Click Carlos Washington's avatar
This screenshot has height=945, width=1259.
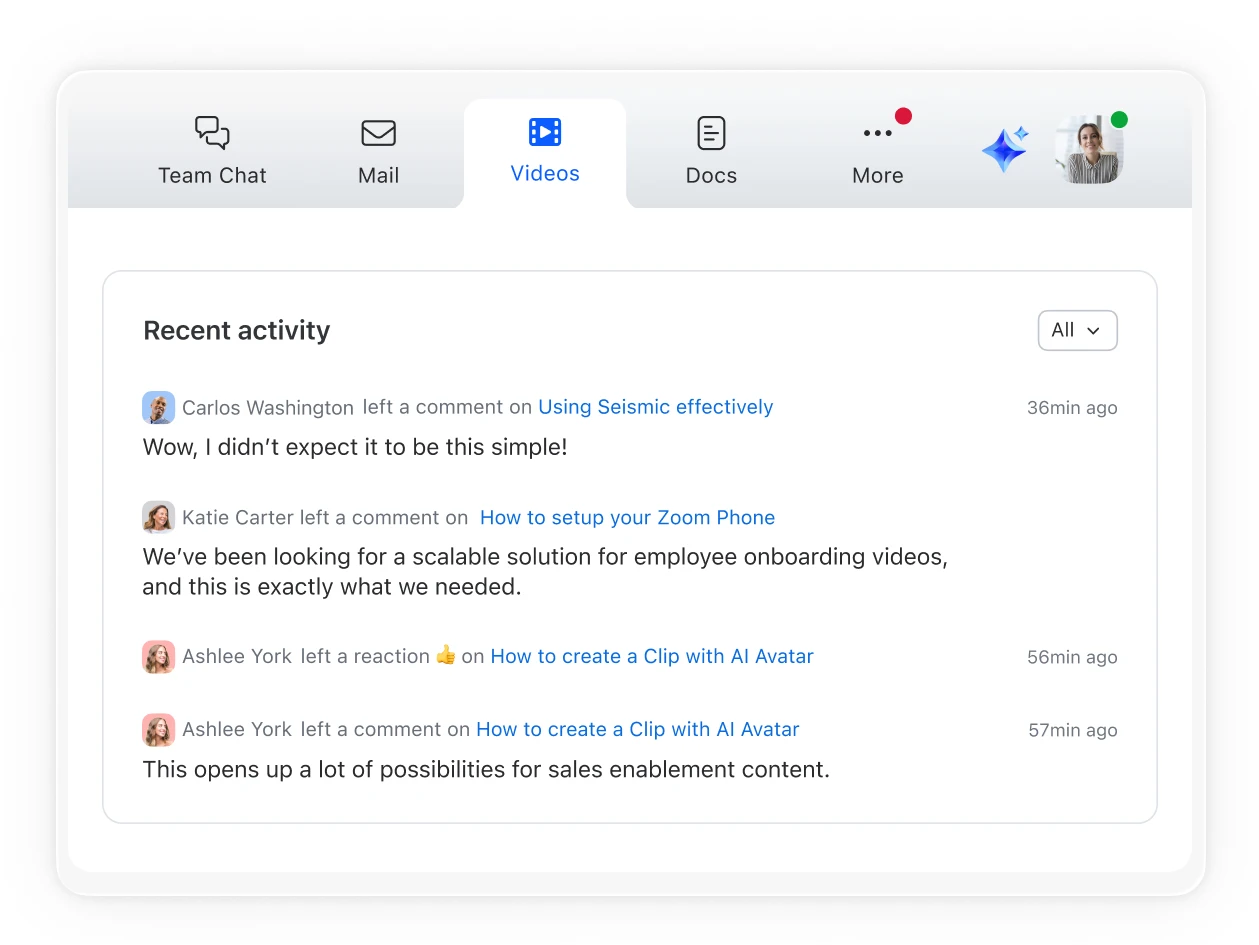pyautogui.click(x=158, y=407)
